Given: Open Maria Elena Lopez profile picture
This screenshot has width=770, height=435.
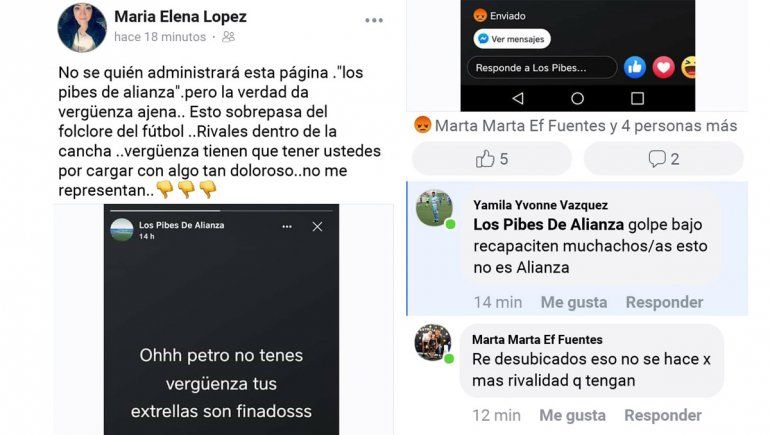Looking at the screenshot, I should point(82,27).
